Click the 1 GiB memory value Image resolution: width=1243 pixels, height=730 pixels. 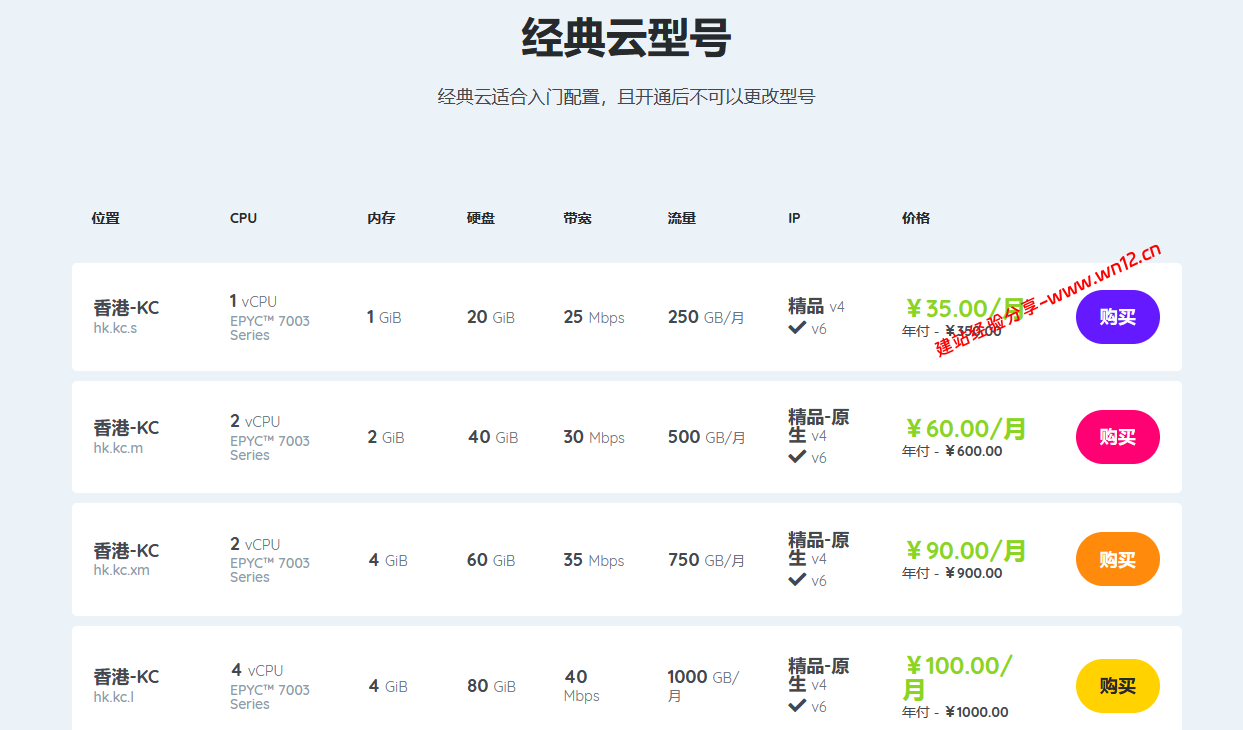click(x=384, y=317)
